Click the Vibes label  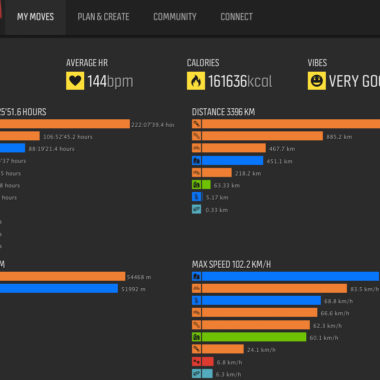tap(317, 63)
